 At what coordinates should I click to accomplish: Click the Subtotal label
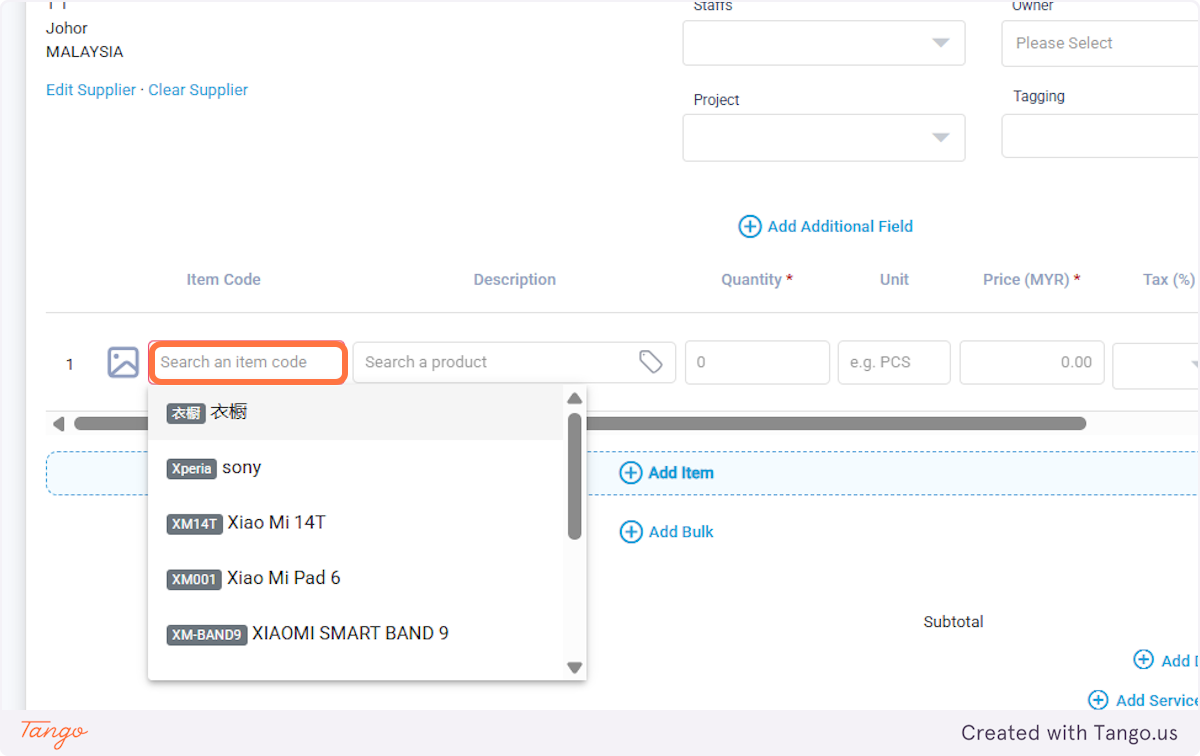953,622
